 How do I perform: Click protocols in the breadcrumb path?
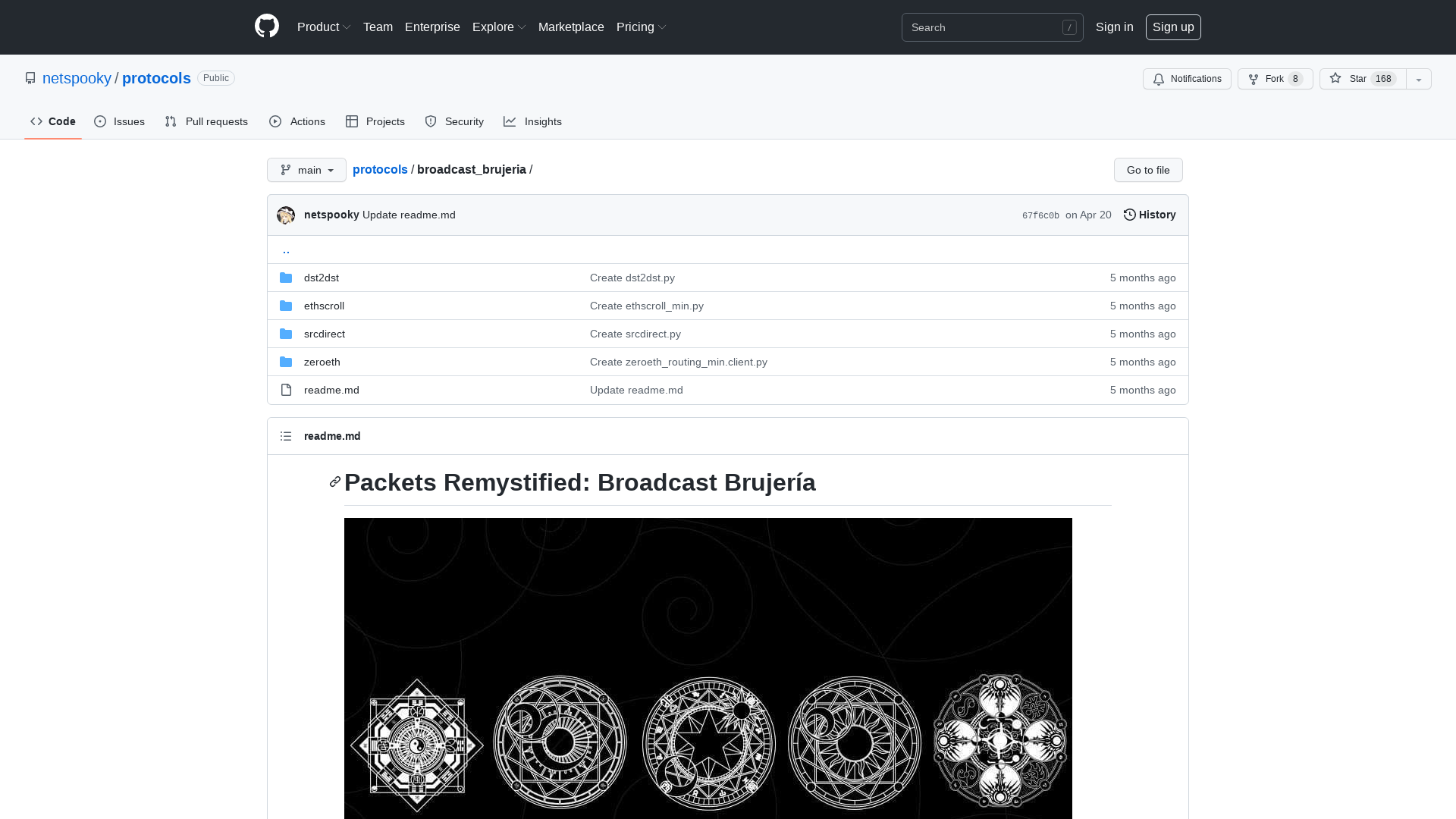(x=380, y=169)
